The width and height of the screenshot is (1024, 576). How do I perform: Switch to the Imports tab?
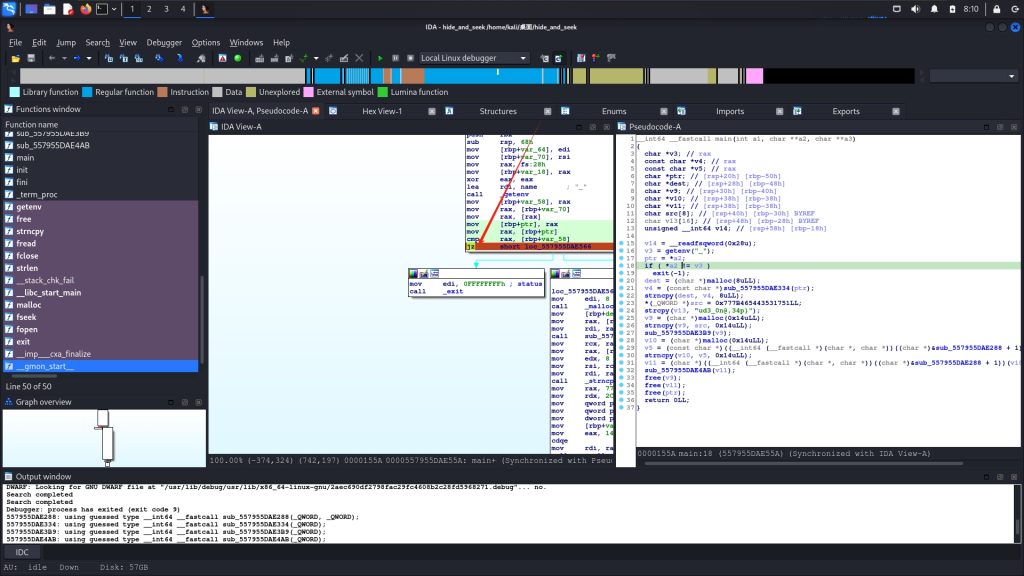click(x=730, y=111)
